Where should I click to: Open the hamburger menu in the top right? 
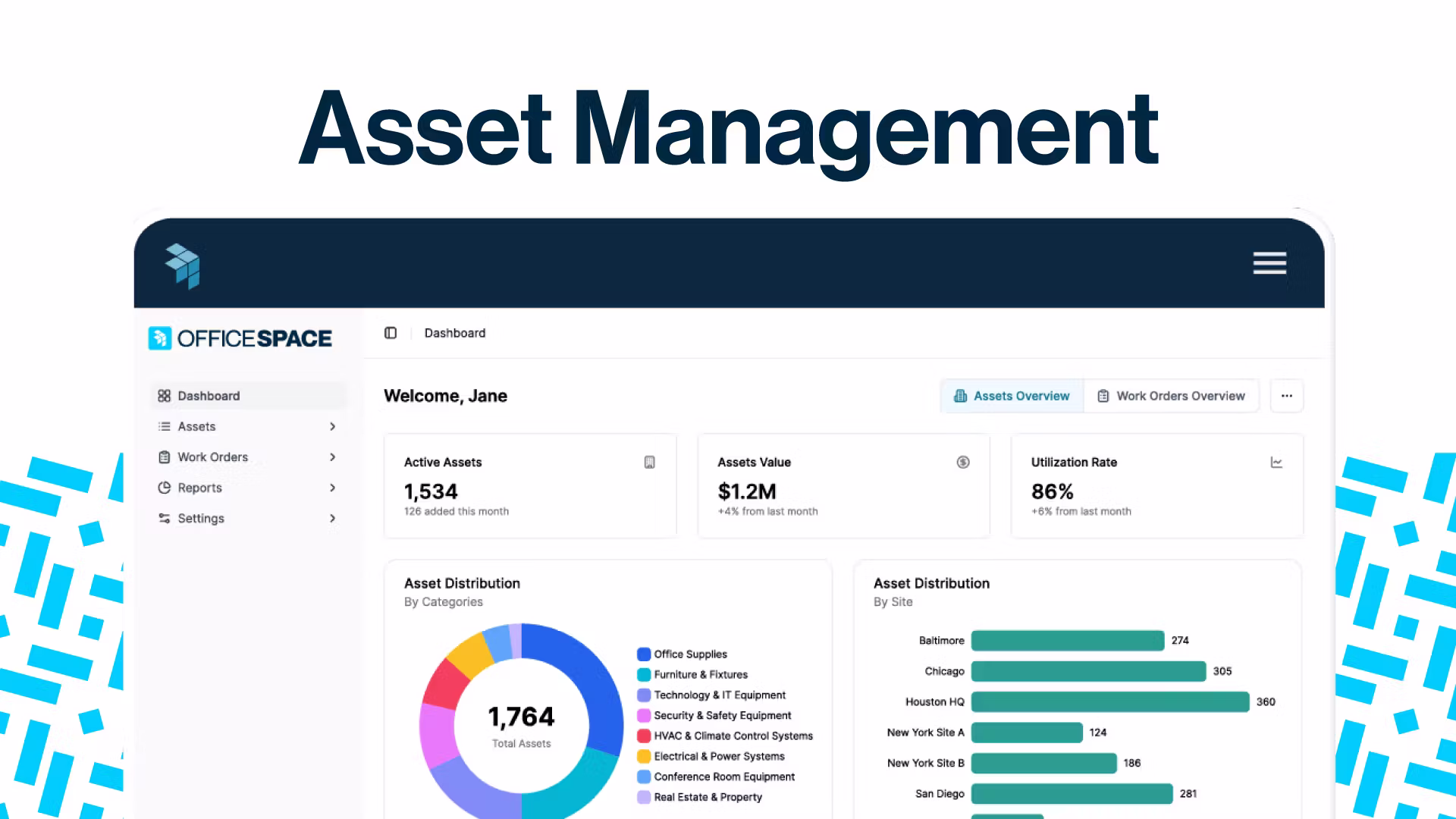1269,263
